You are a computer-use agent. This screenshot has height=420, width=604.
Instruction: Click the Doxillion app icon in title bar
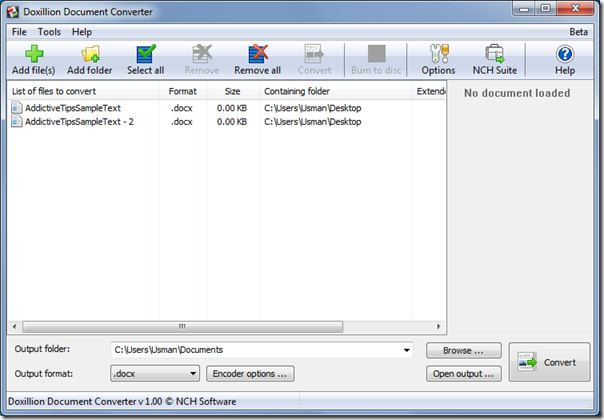click(x=13, y=12)
